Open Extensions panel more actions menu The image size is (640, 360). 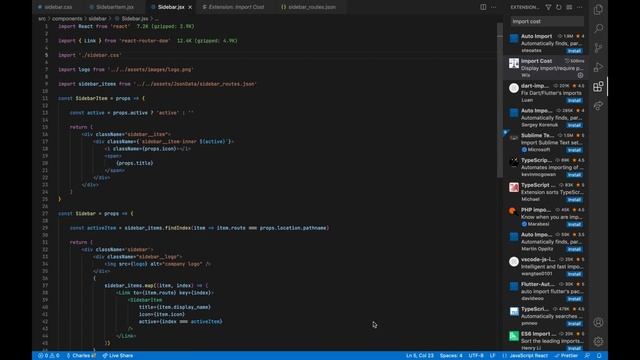click(580, 7)
